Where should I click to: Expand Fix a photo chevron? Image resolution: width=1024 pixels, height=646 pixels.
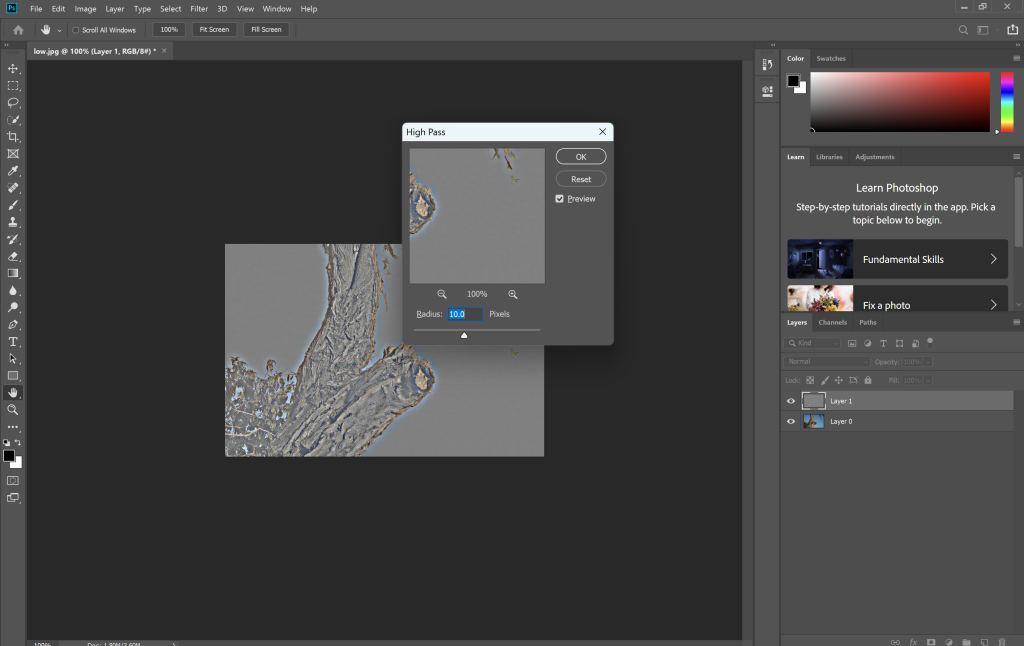(x=993, y=304)
